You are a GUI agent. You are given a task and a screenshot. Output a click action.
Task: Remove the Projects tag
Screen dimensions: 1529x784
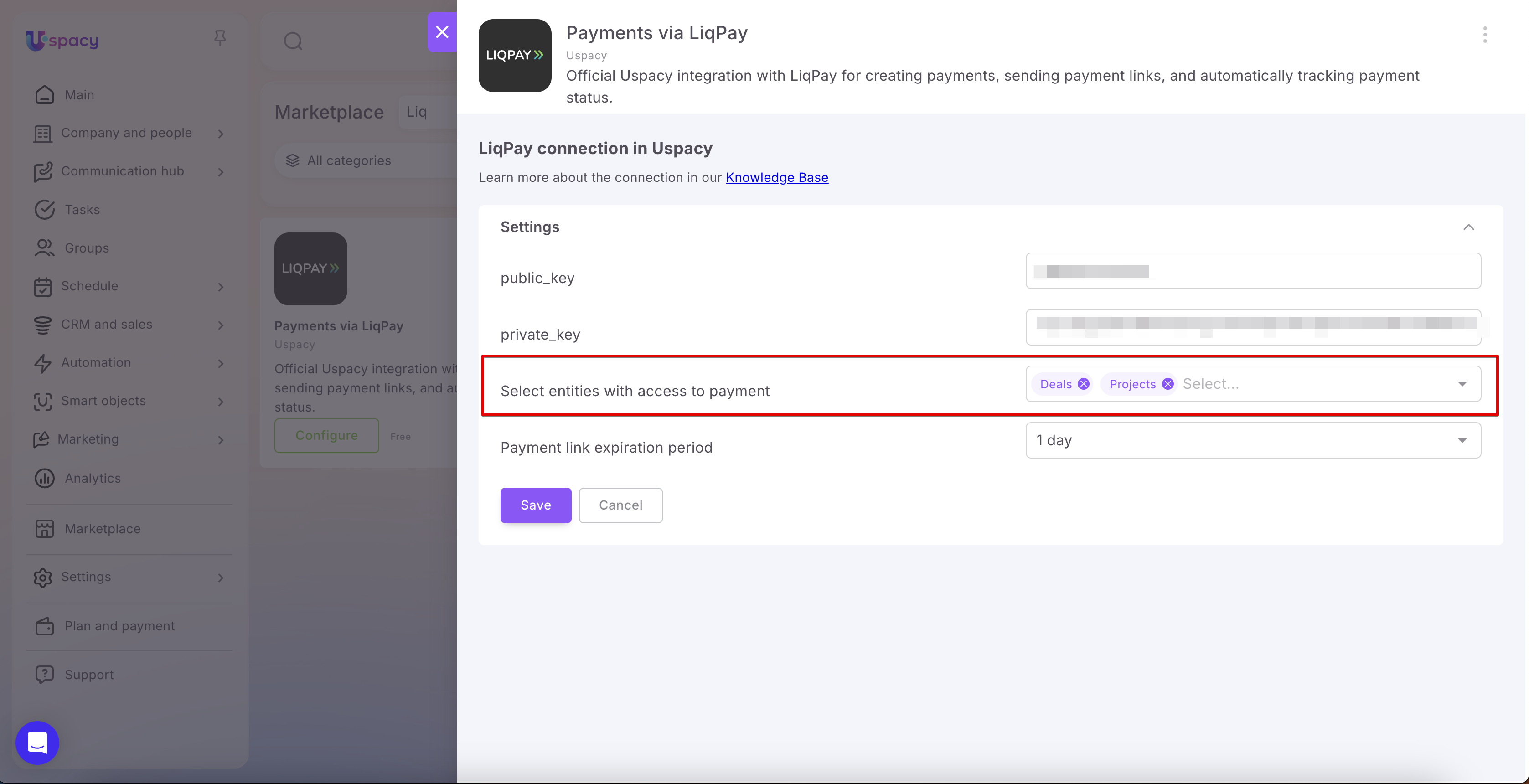click(1167, 384)
